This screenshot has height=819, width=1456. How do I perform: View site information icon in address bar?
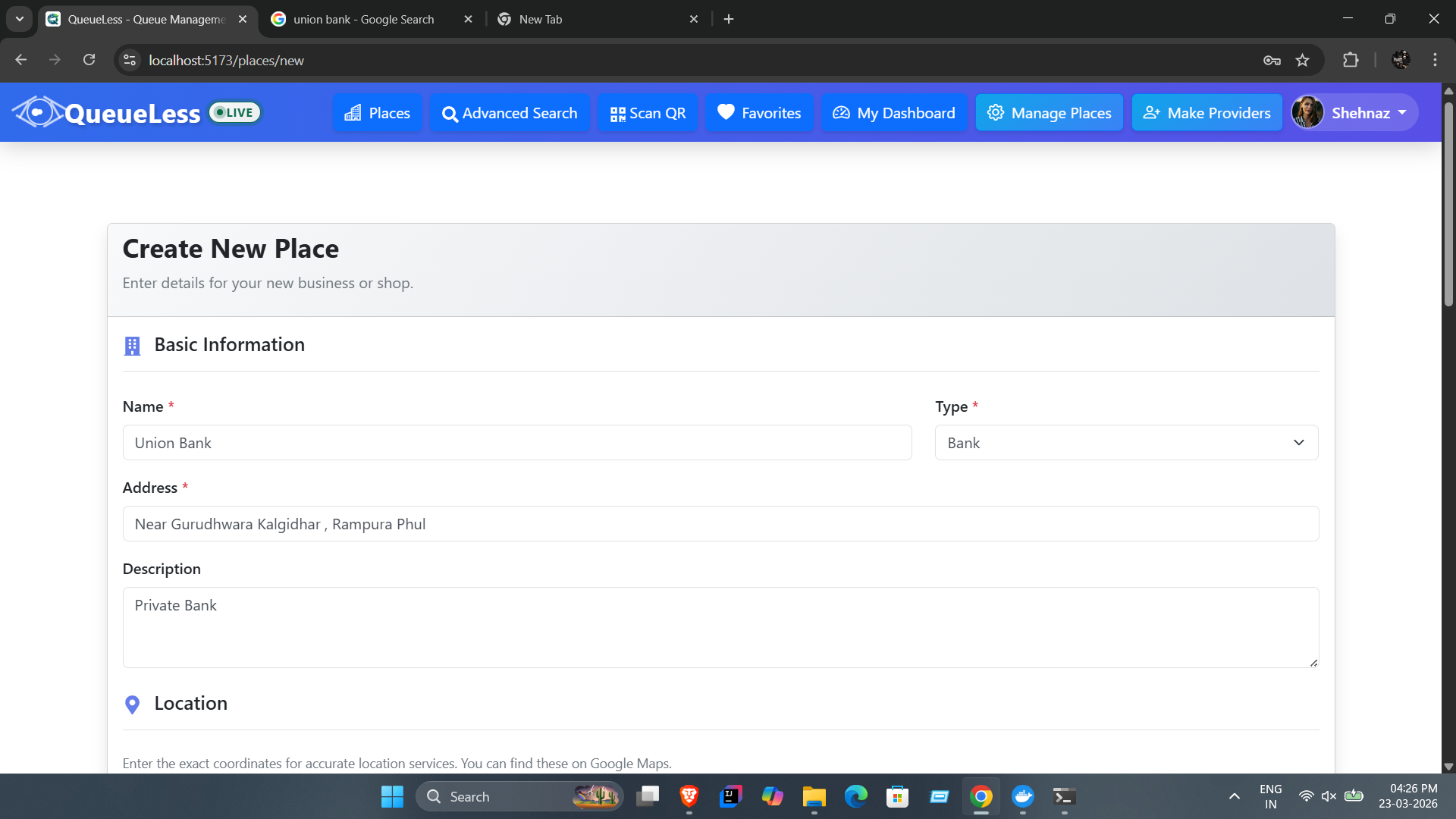[130, 60]
